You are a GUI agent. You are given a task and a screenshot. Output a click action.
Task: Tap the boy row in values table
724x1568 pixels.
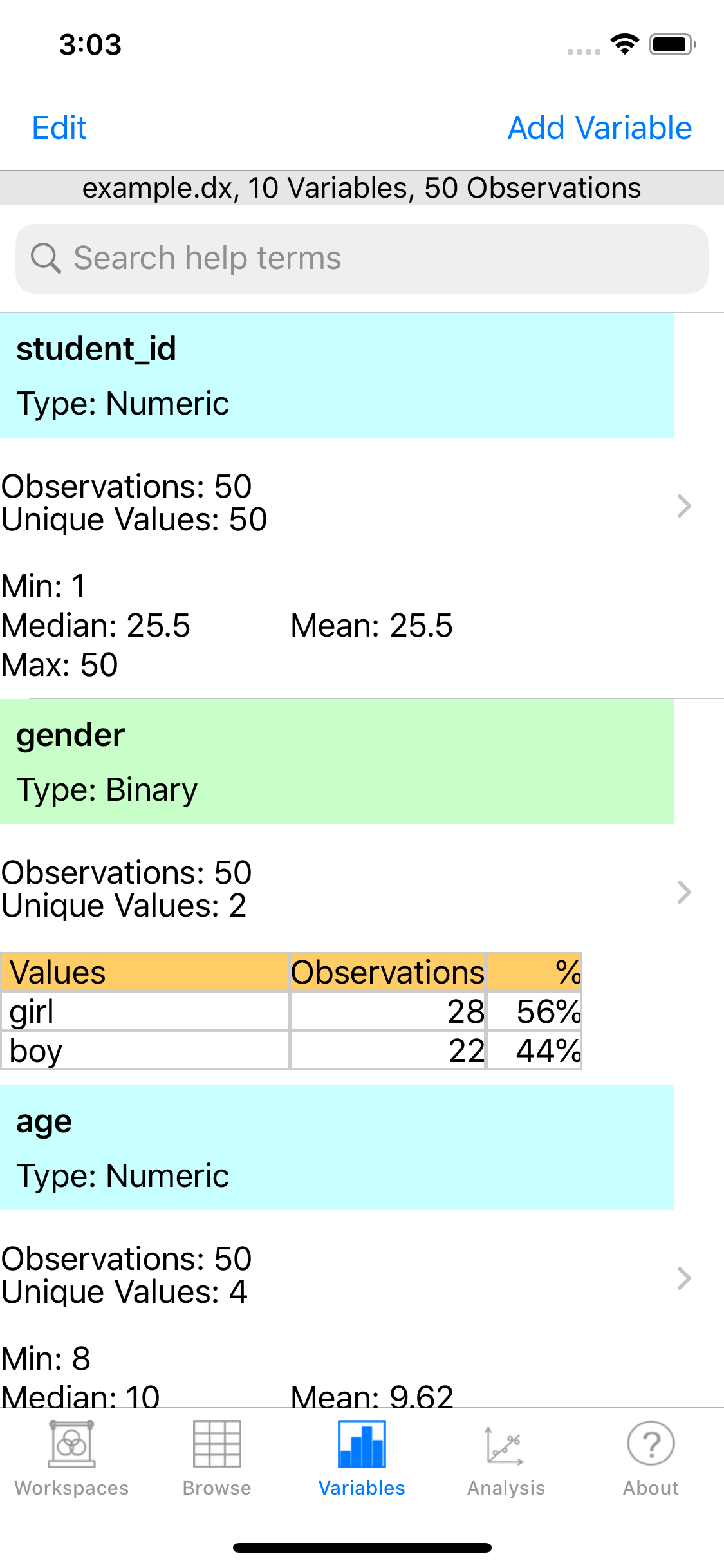coord(291,1050)
